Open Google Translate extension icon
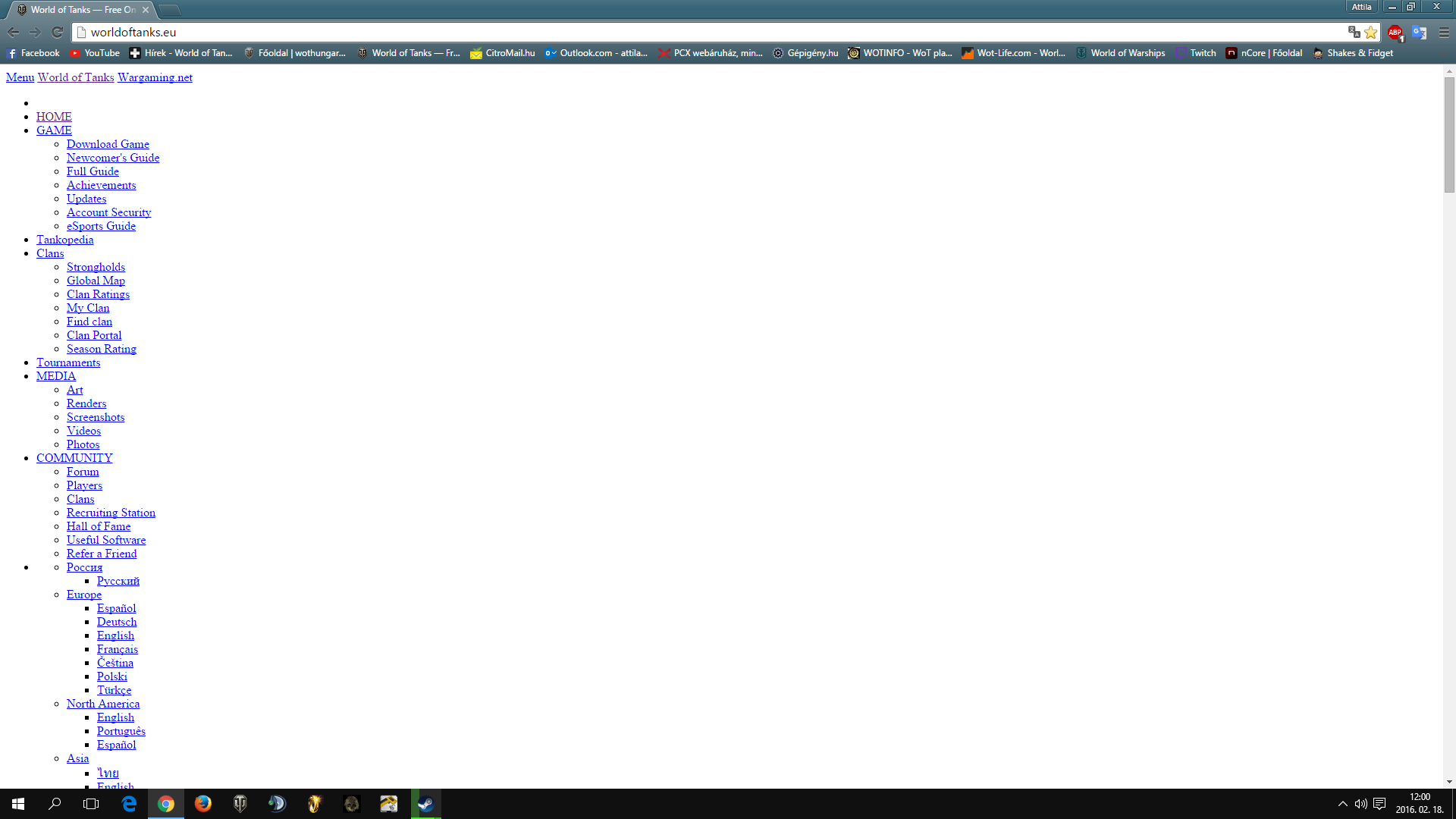1456x819 pixels. click(x=1419, y=32)
